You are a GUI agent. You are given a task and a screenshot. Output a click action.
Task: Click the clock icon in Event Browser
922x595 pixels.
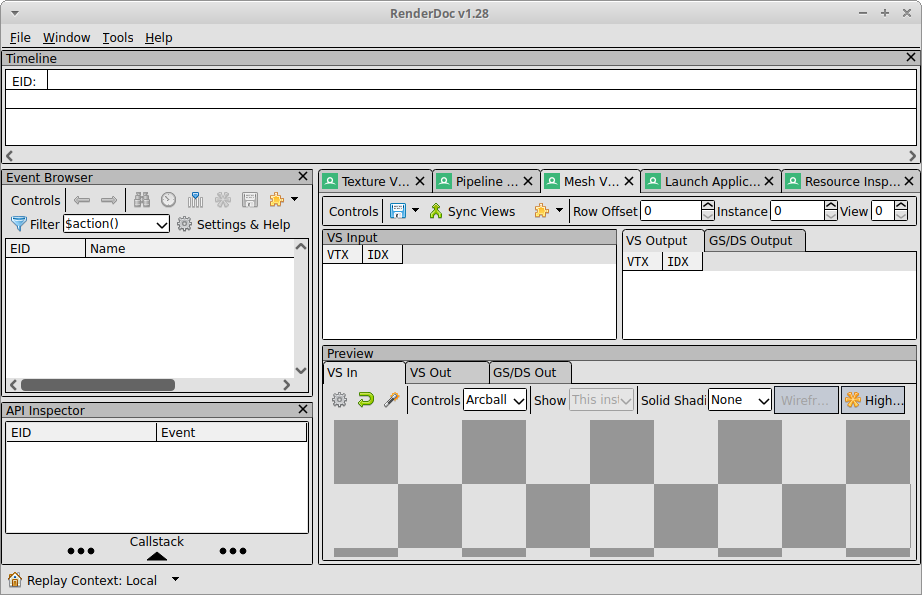pos(169,200)
